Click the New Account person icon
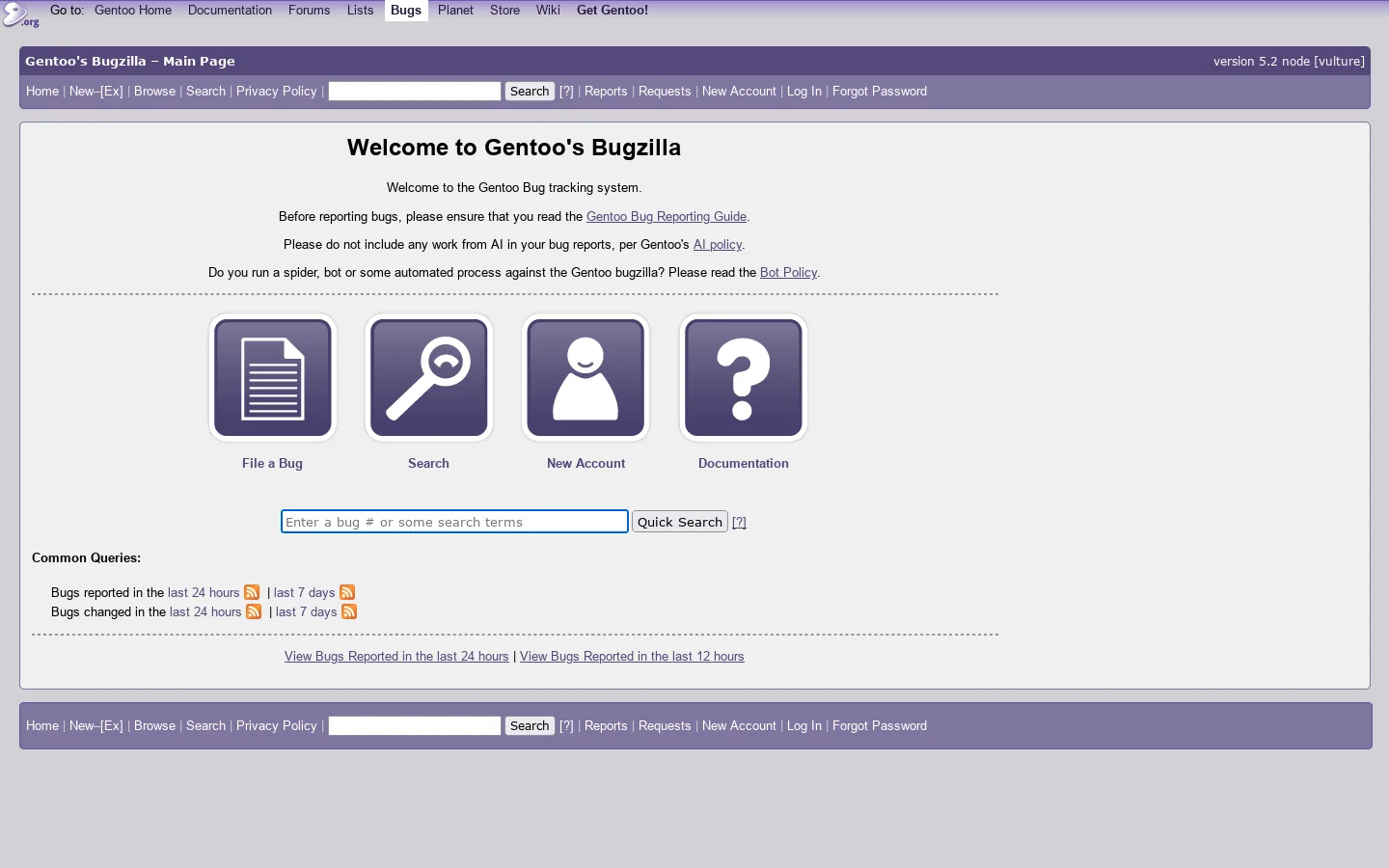The height and width of the screenshot is (868, 1389). tap(586, 378)
